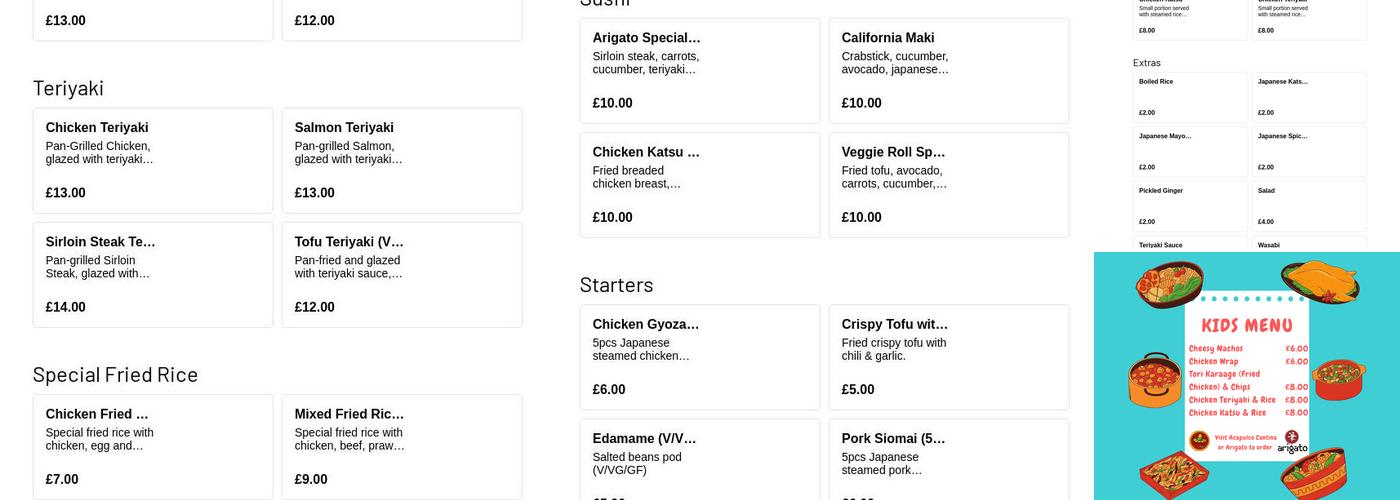The width and height of the screenshot is (1400, 500).
Task: Click the orange stew pot illustration
Action: point(1155,379)
